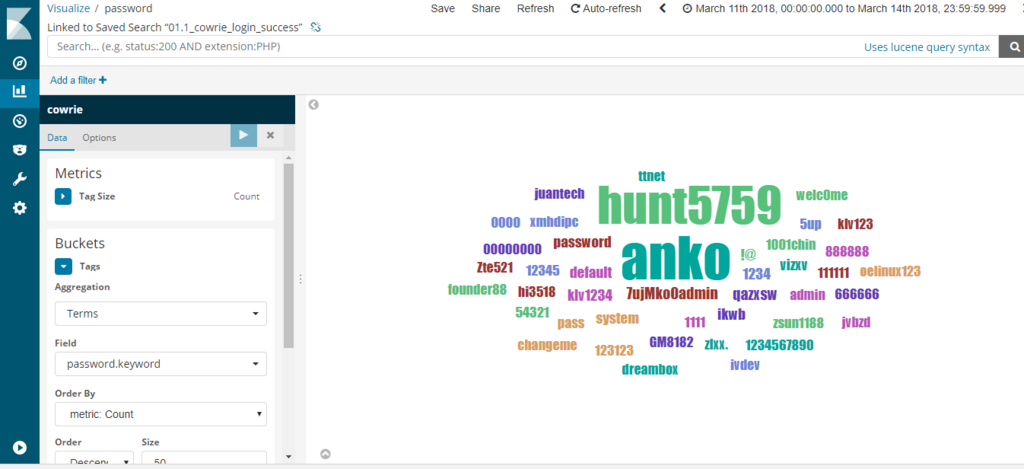Image resolution: width=1024 pixels, height=469 pixels.
Task: Click the tag 'hi3518'
Action: pos(536,292)
